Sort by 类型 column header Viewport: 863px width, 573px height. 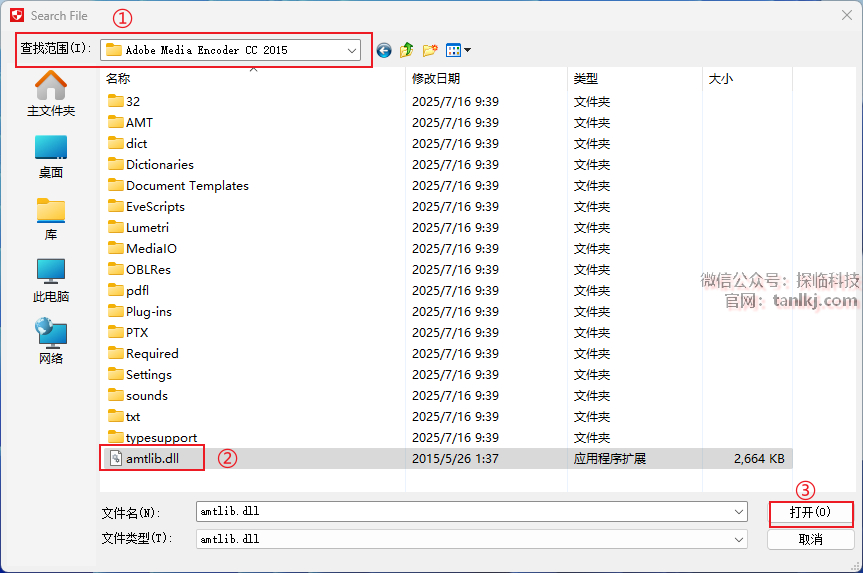tap(635, 79)
